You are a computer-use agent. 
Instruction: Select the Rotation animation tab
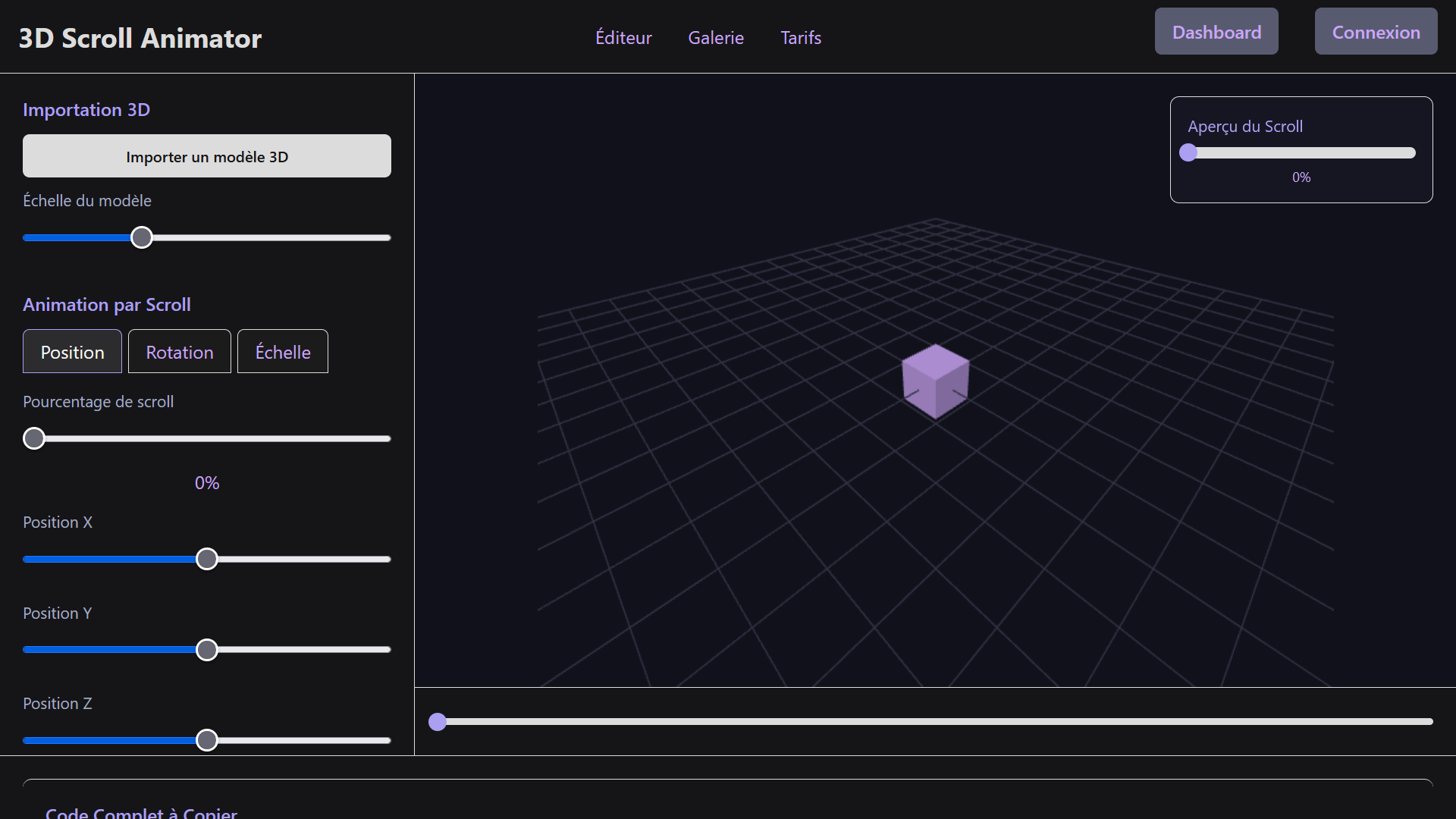(179, 351)
